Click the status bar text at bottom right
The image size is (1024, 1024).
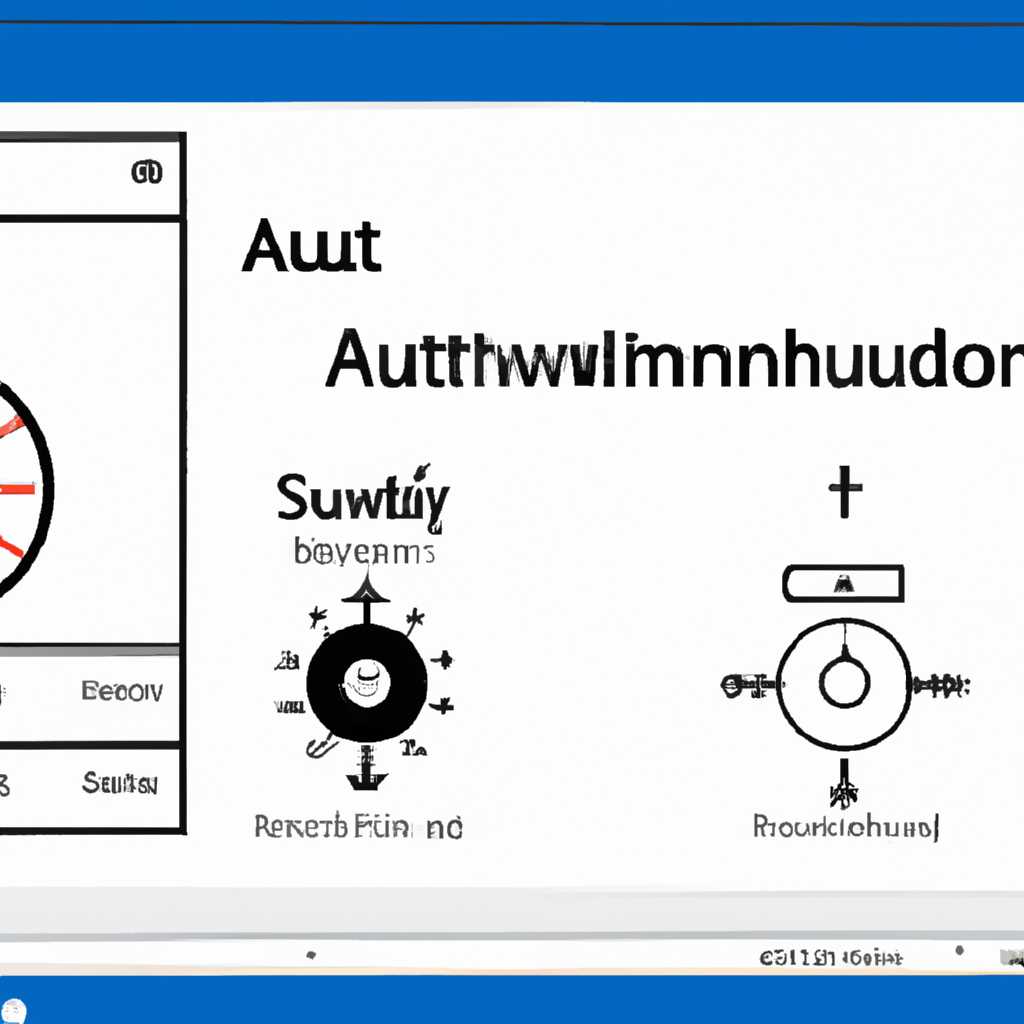click(831, 958)
